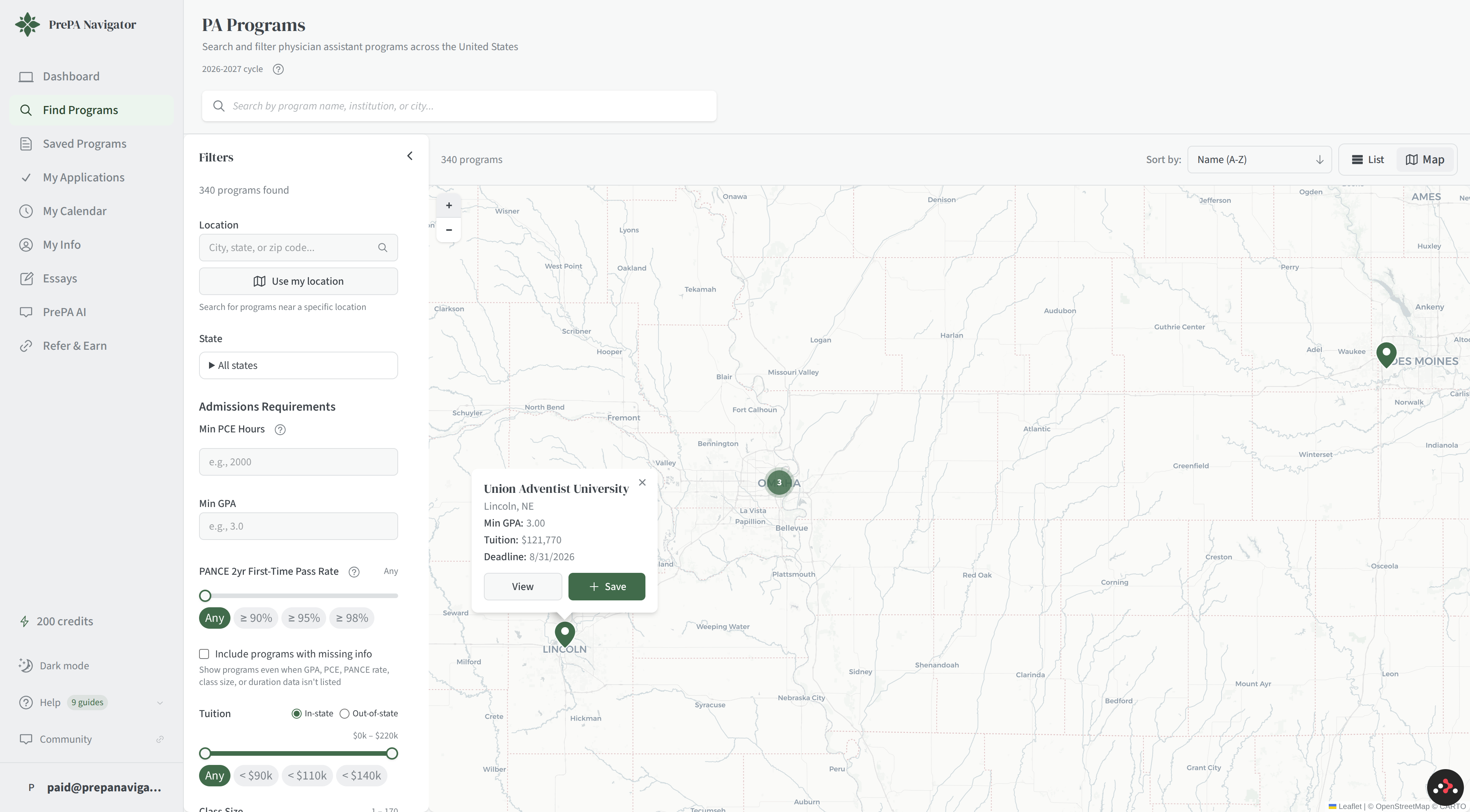Click the main search bar magnifier icon
This screenshot has width=1470, height=812.
click(x=219, y=106)
